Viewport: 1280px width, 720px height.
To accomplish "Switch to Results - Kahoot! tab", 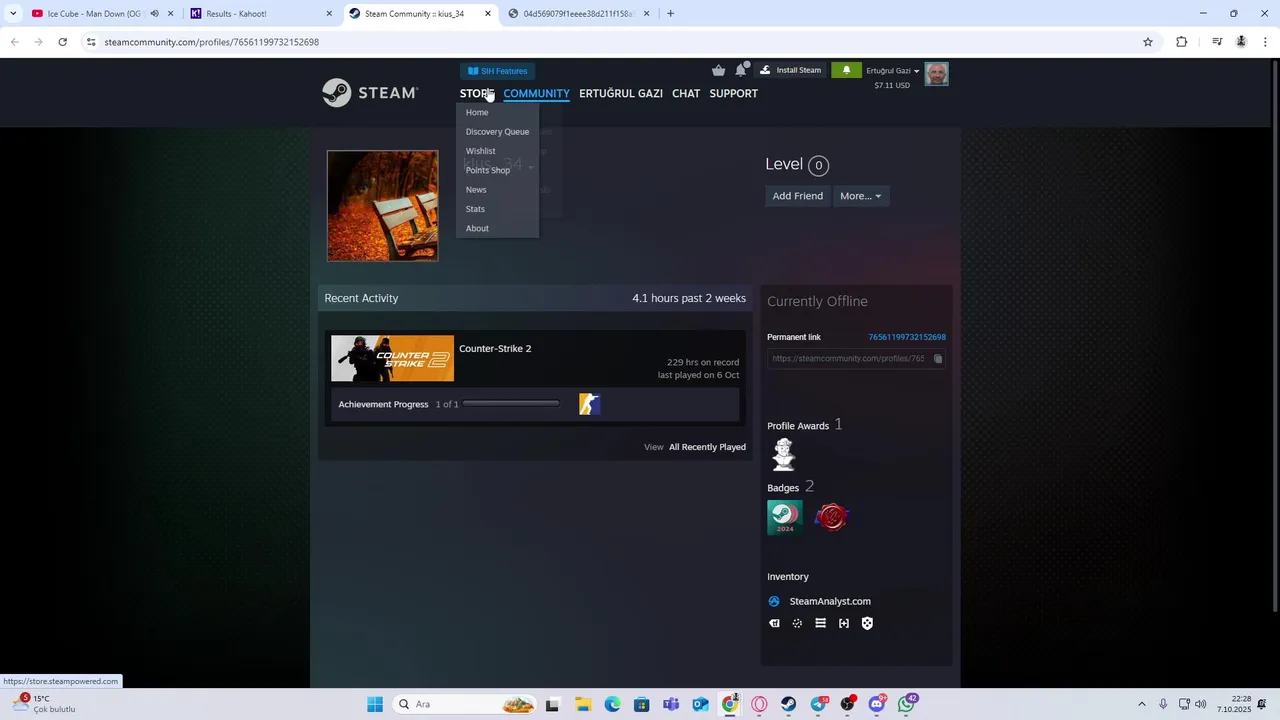I will coord(262,14).
